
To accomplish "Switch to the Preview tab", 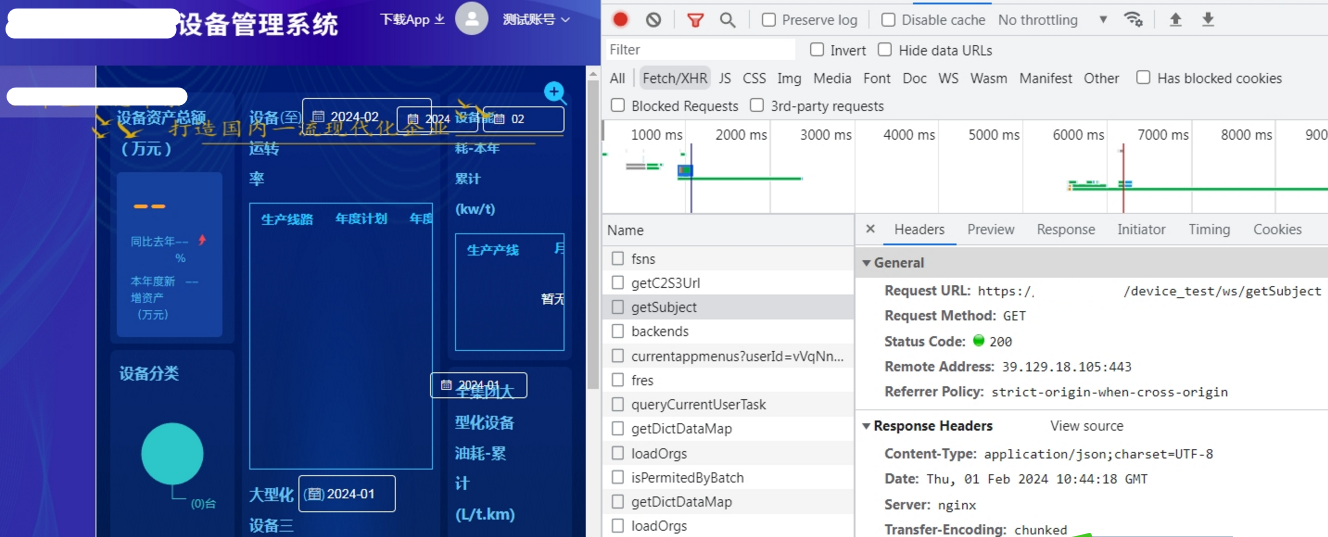I will (x=990, y=229).
